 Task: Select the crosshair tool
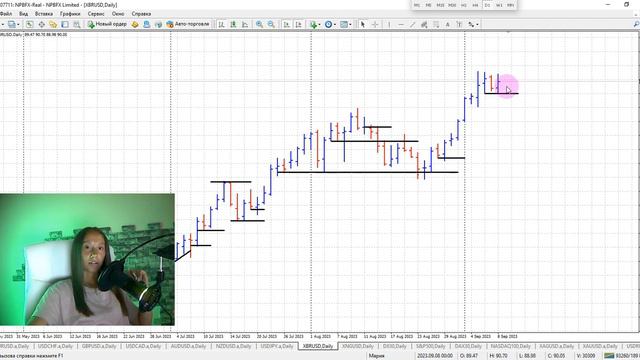(x=375, y=24)
